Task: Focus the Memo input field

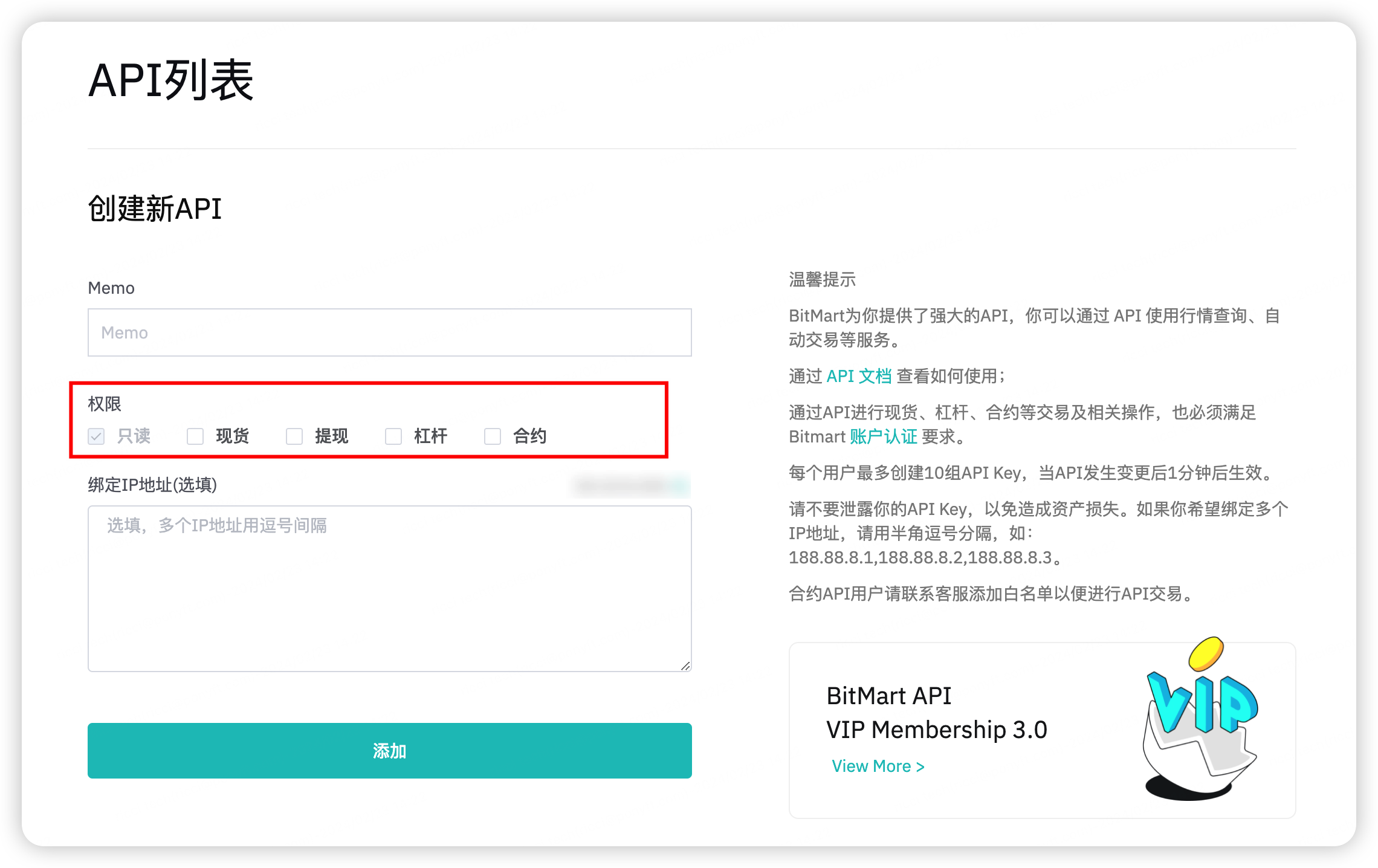Action: pyautogui.click(x=389, y=332)
